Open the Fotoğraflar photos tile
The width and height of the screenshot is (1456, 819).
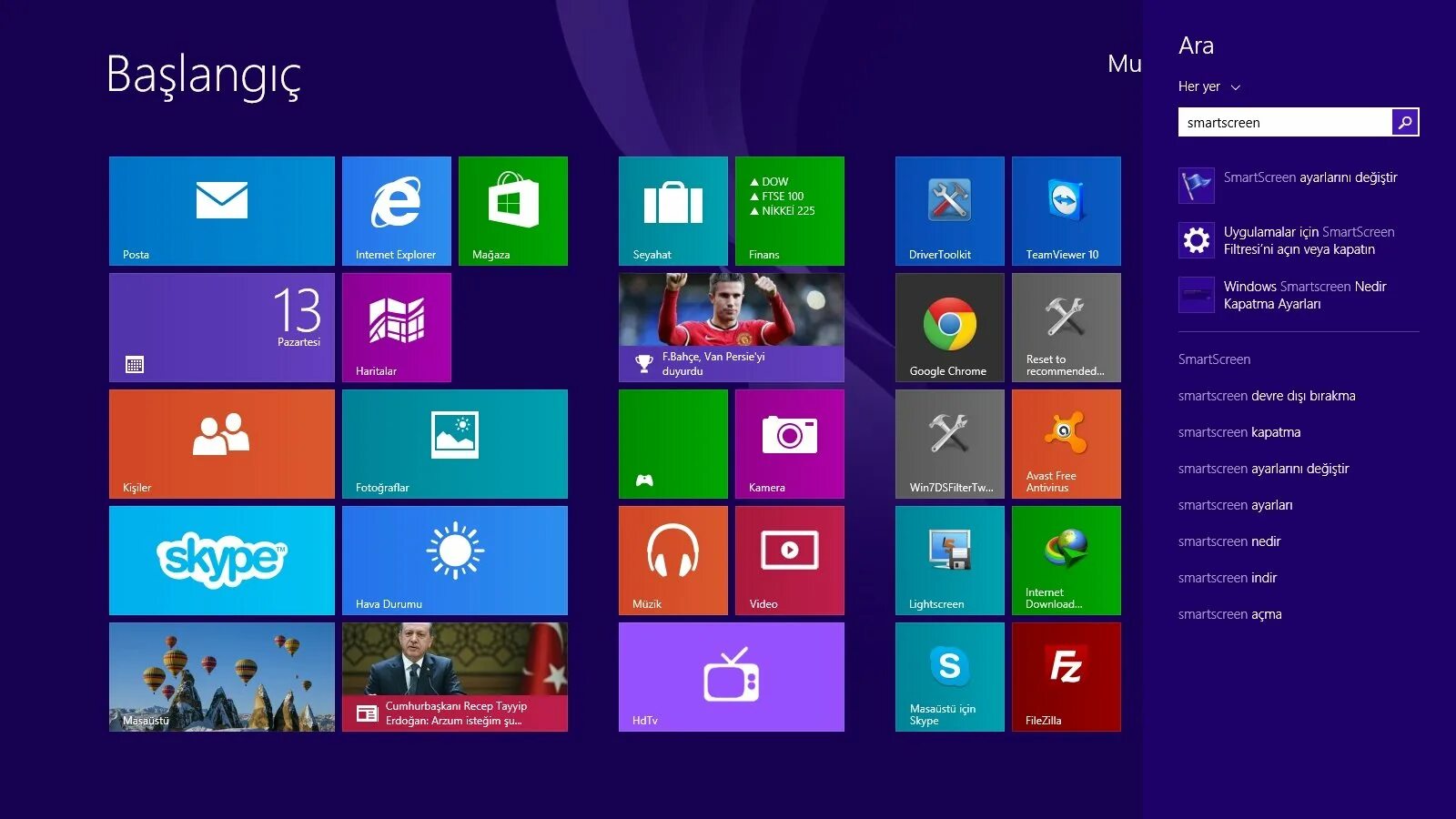pos(455,444)
